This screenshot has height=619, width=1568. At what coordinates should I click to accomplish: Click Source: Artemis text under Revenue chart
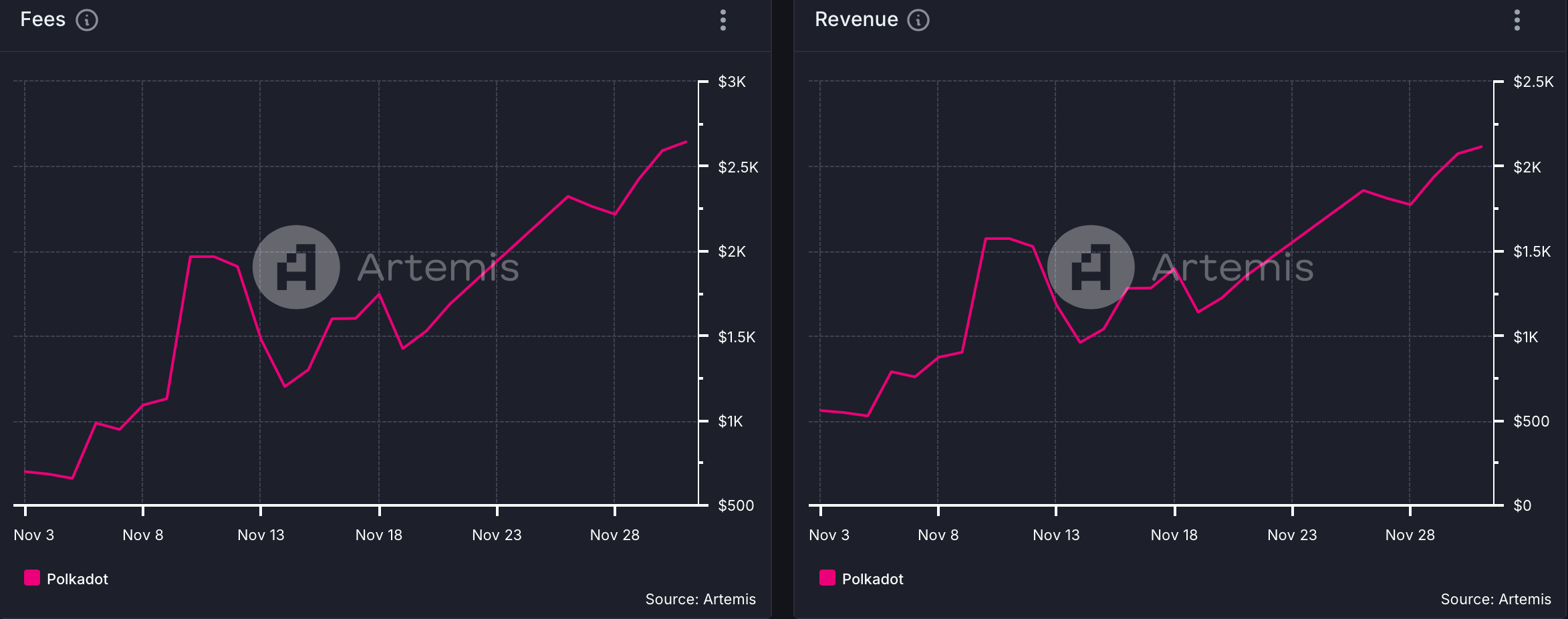click(x=1496, y=599)
